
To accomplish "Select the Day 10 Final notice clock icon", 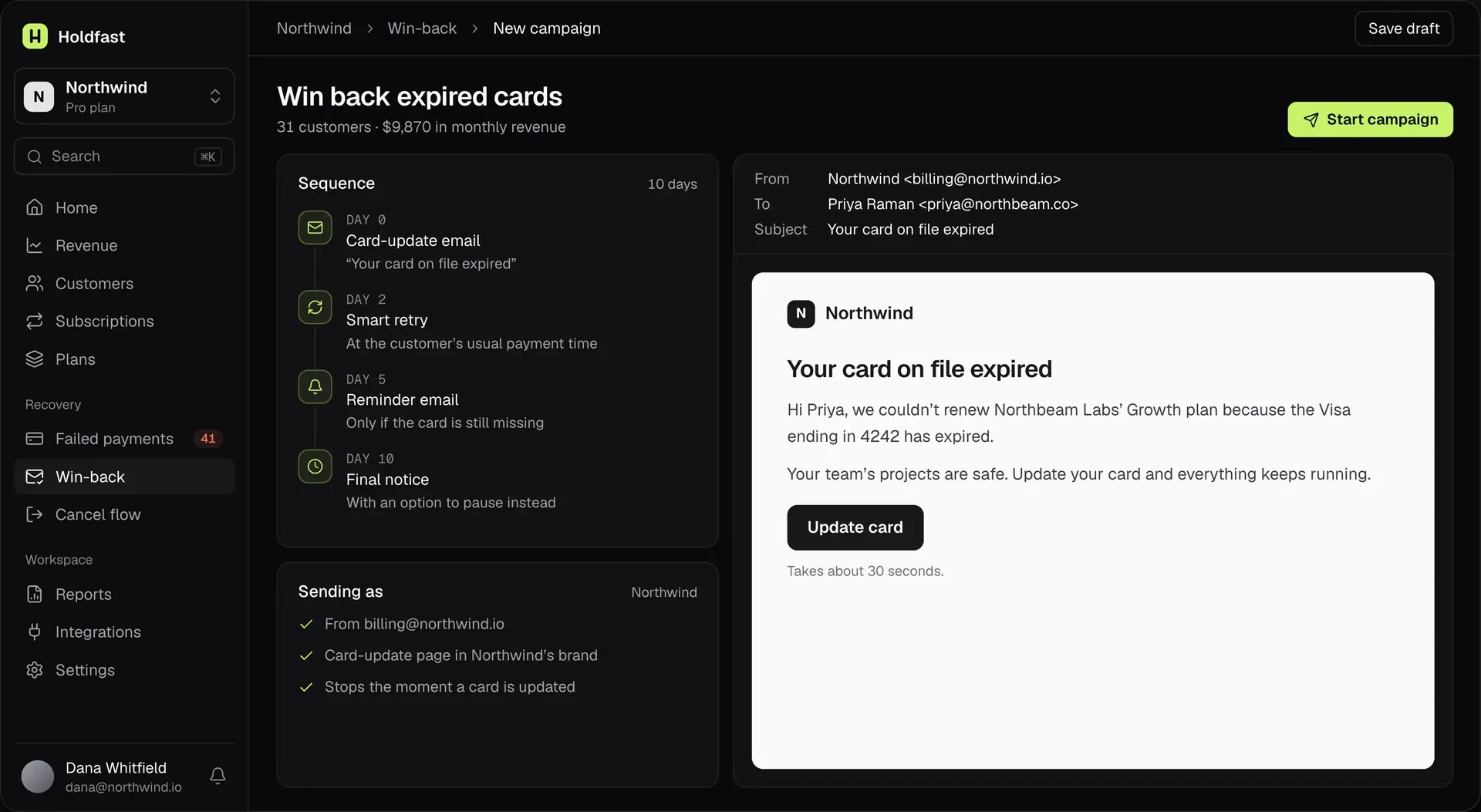I will coord(315,467).
